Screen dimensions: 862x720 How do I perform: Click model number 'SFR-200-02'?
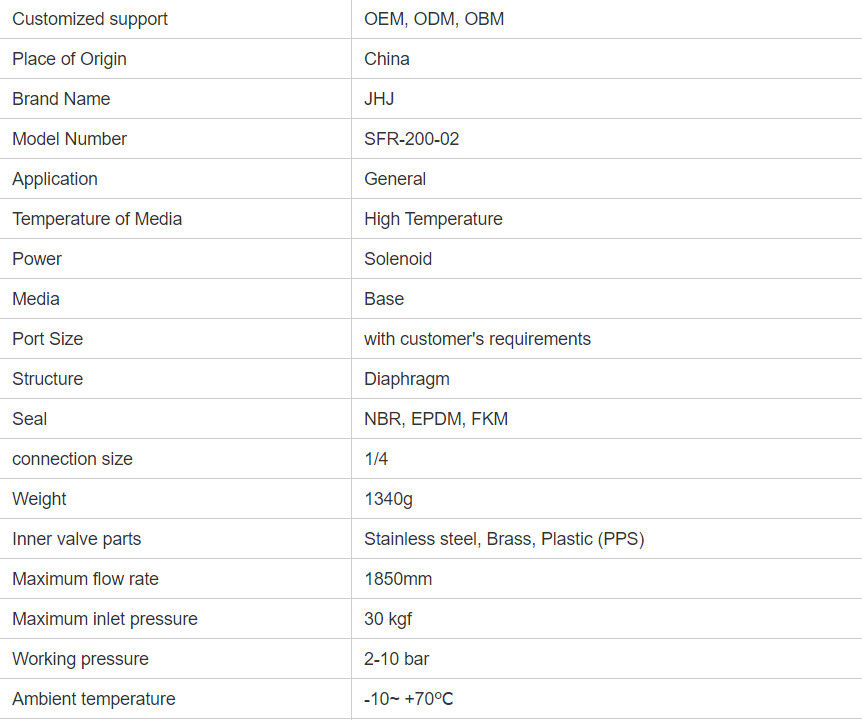(412, 139)
